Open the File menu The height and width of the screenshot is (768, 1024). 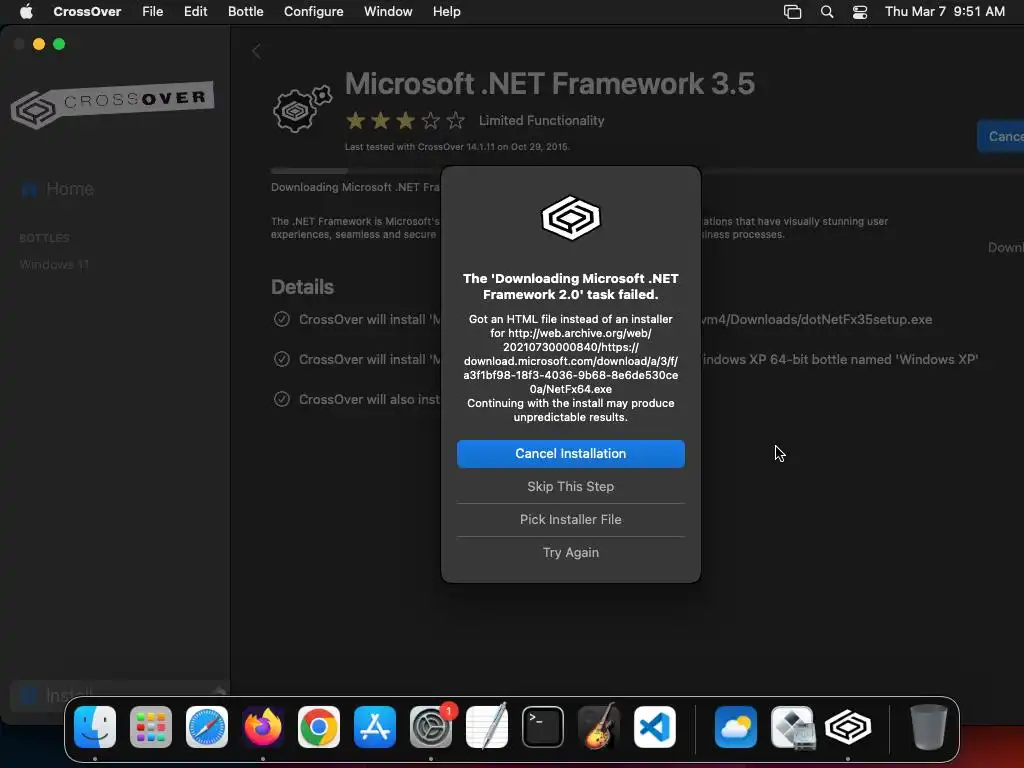click(x=153, y=11)
